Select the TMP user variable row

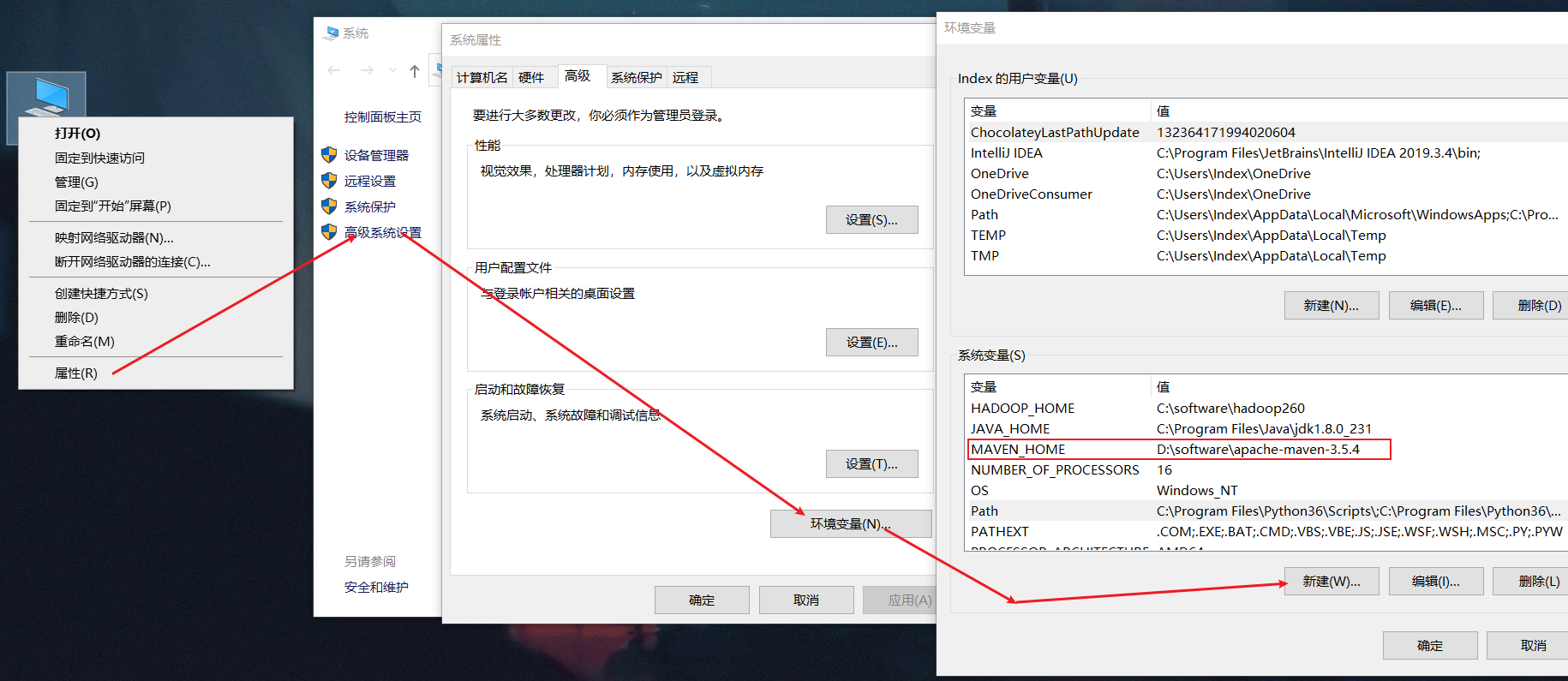click(1266, 255)
